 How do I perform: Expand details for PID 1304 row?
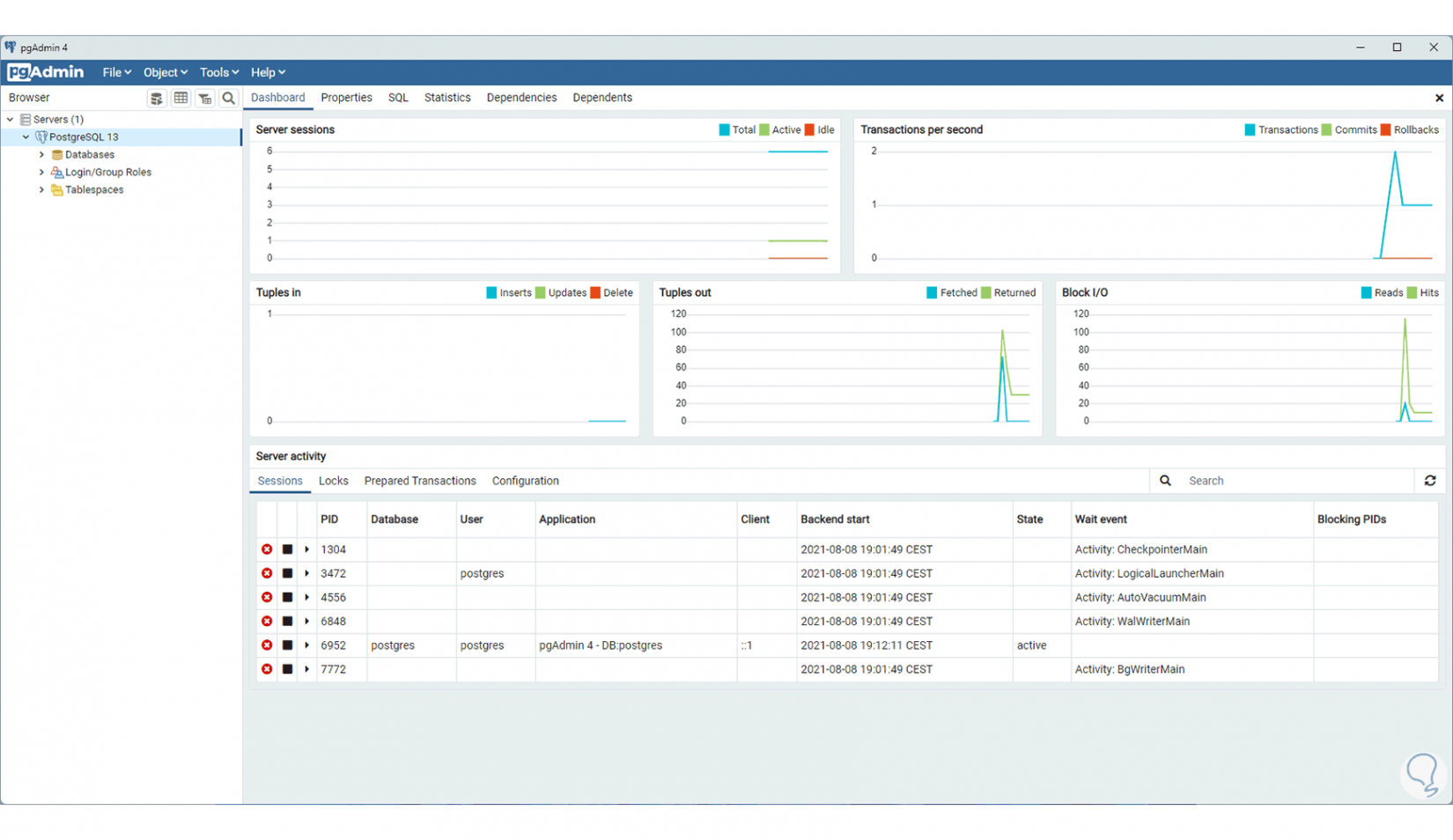coord(306,549)
